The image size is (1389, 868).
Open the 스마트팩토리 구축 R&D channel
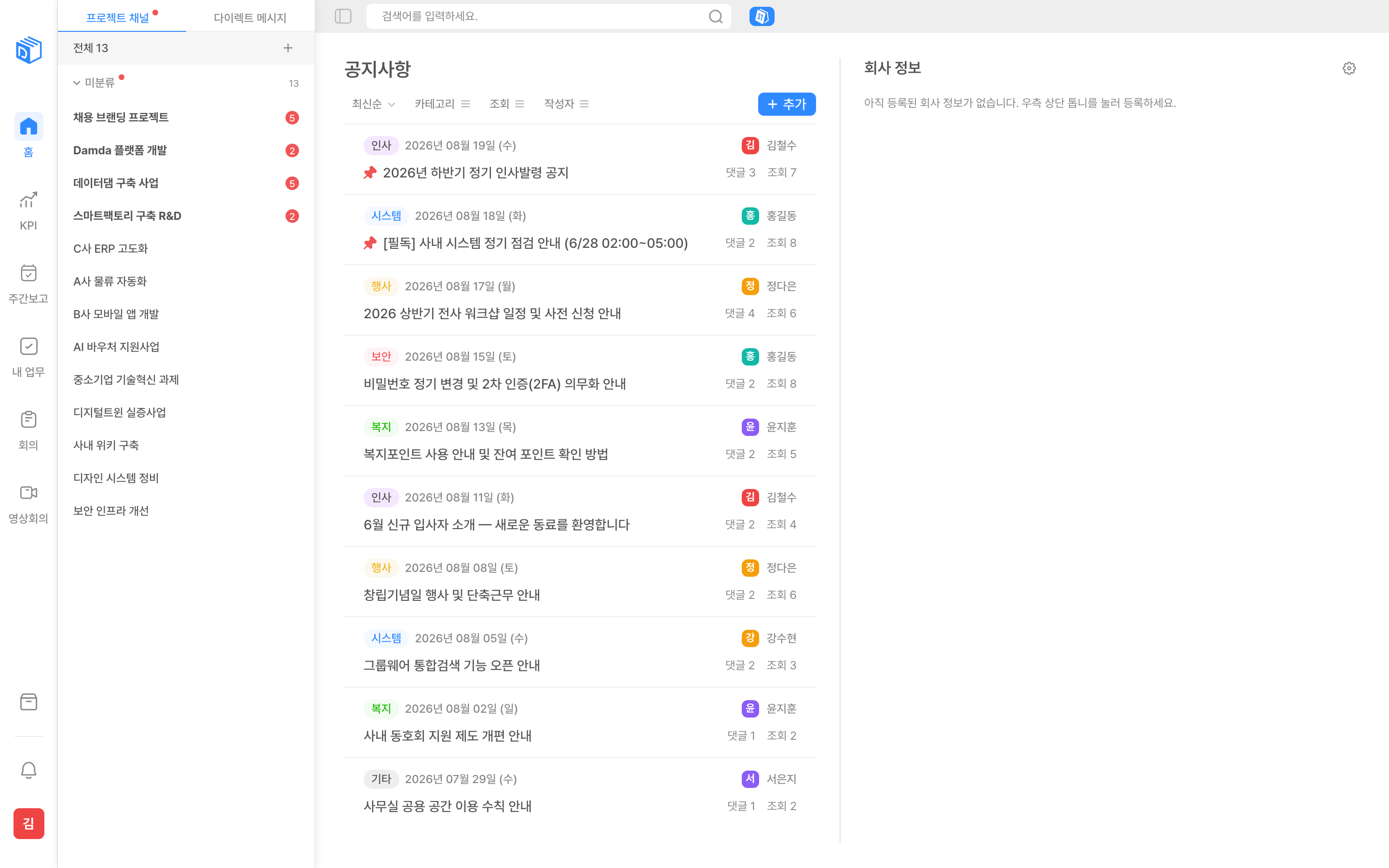186,216
